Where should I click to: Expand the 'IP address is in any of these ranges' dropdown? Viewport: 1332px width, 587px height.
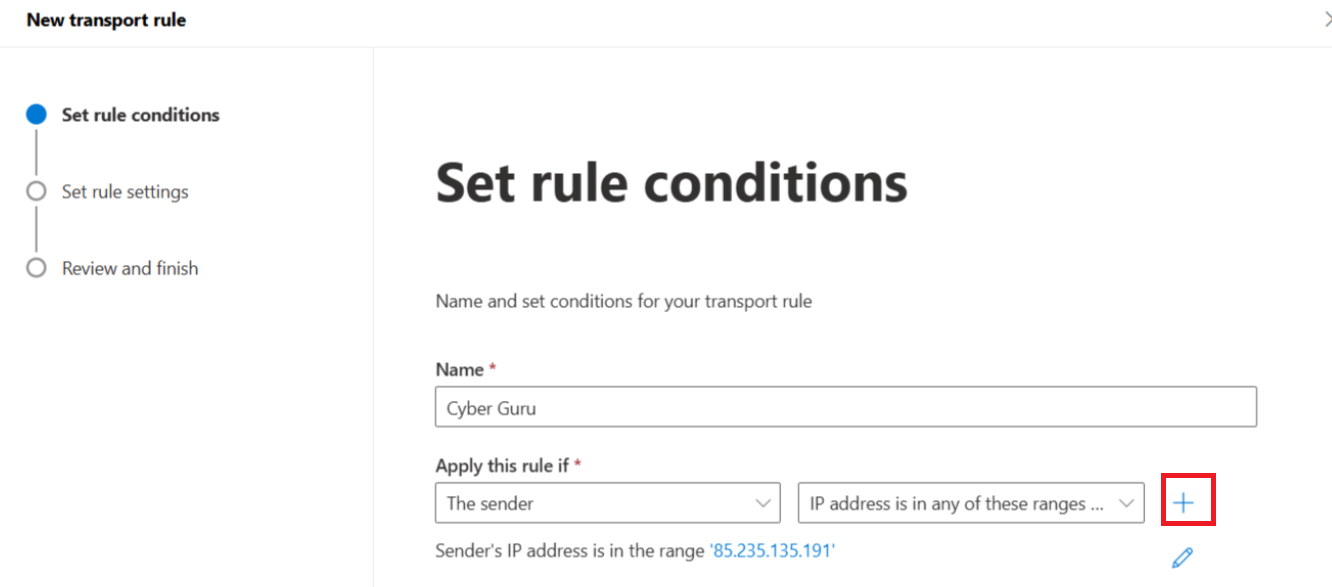click(970, 503)
